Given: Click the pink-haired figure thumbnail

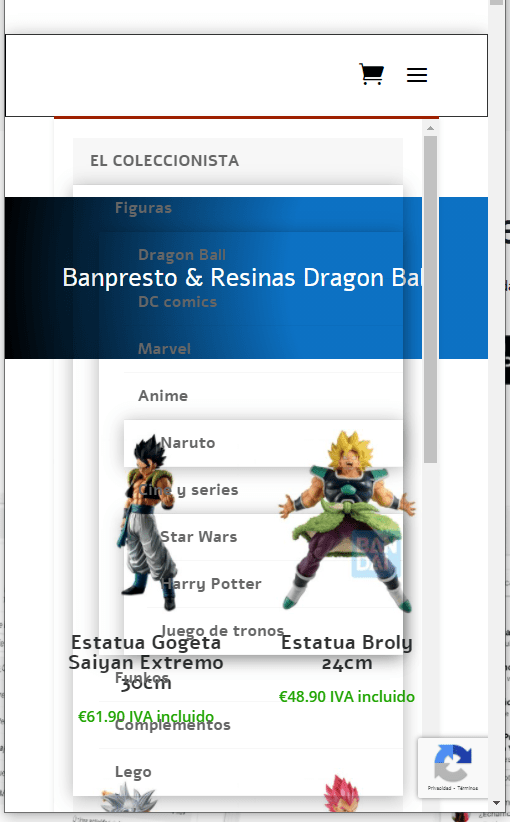Looking at the screenshot, I should point(342,793).
